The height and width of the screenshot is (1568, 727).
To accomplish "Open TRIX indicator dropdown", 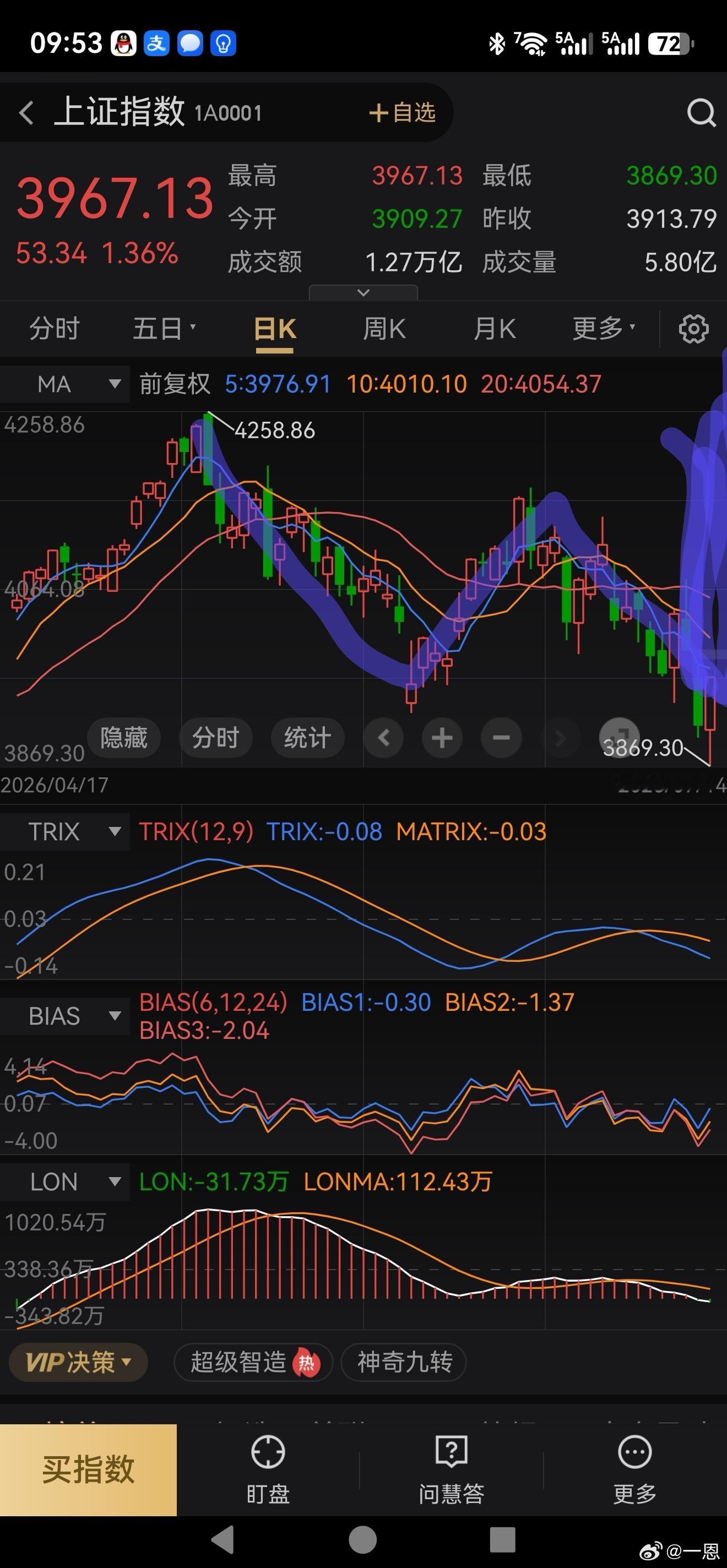I will pyautogui.click(x=64, y=831).
